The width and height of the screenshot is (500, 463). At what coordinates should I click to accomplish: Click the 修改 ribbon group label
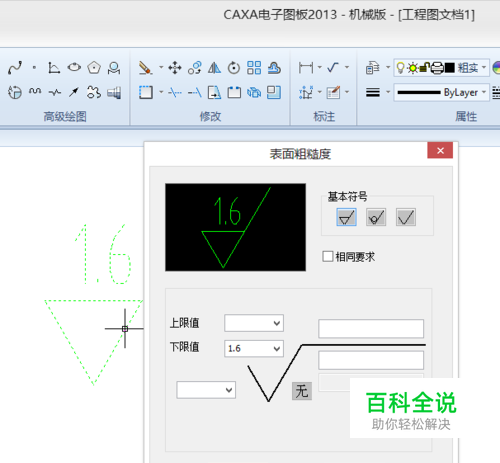(210, 117)
